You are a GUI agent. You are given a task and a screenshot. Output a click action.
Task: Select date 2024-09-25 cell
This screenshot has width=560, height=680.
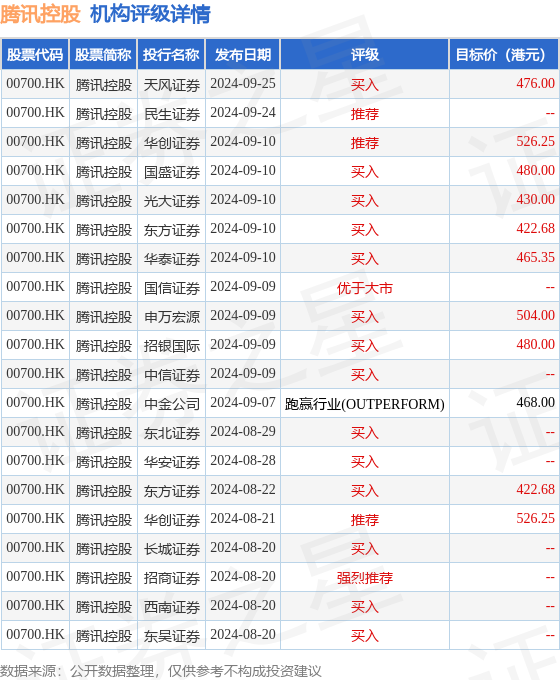243,83
